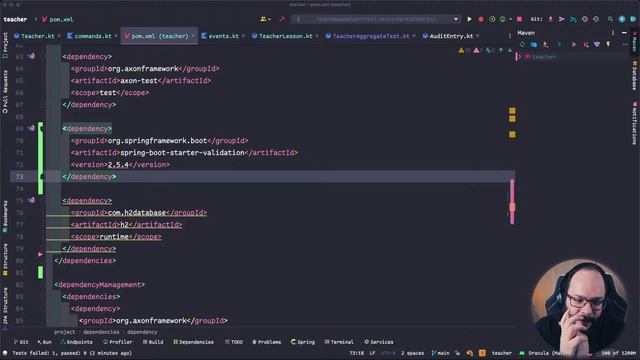Open the user account dropdown in toolbar
640x360 pixels.
[265, 19]
